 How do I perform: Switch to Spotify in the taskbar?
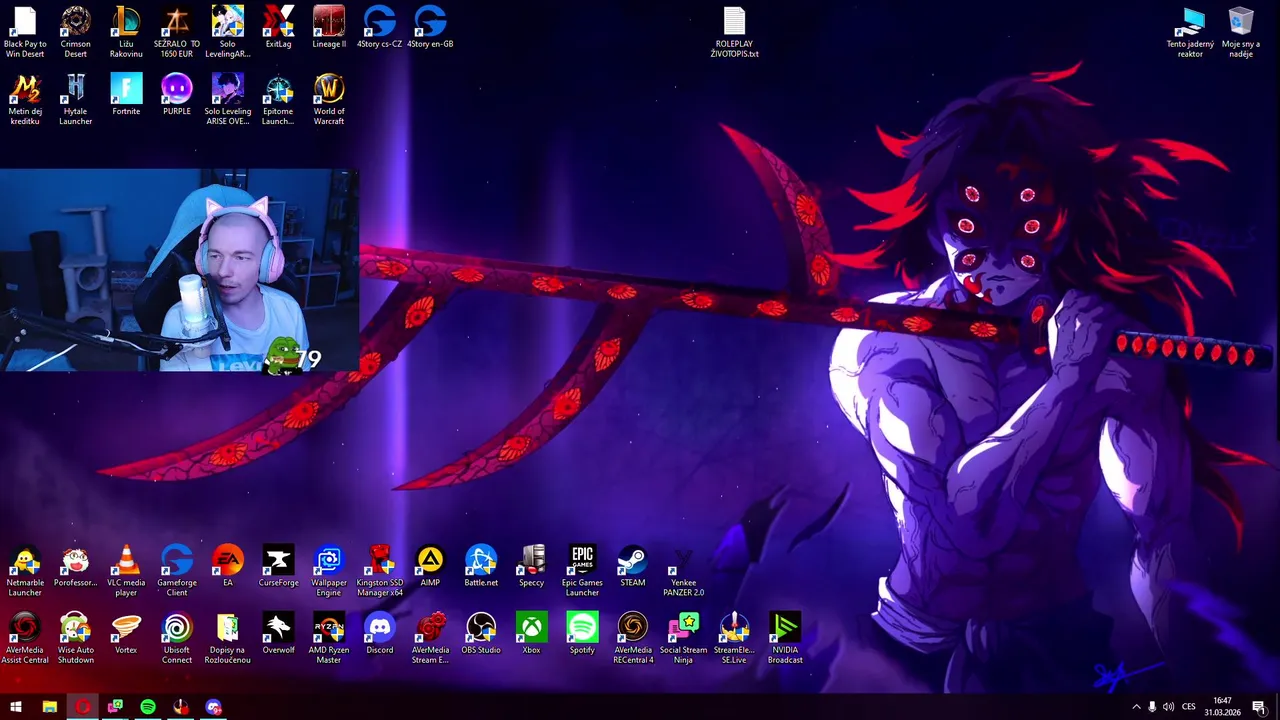click(x=148, y=707)
